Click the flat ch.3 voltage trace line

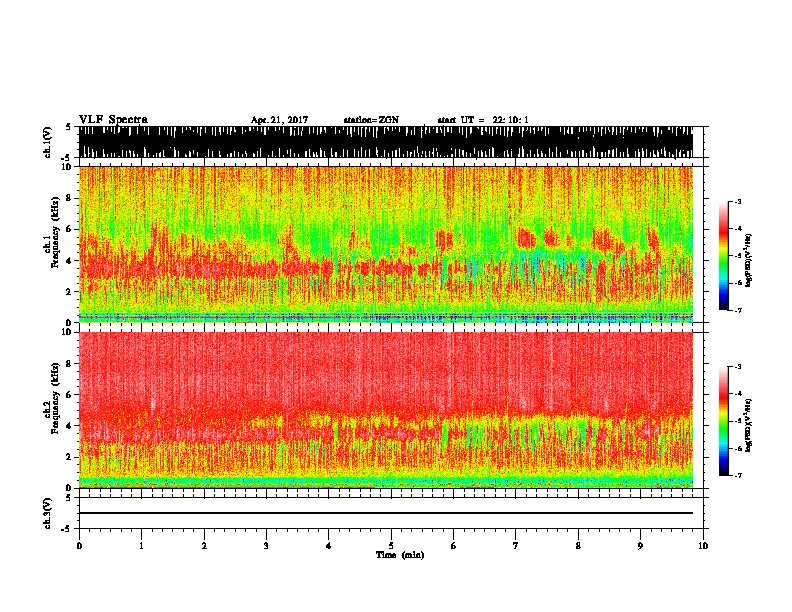coord(386,513)
